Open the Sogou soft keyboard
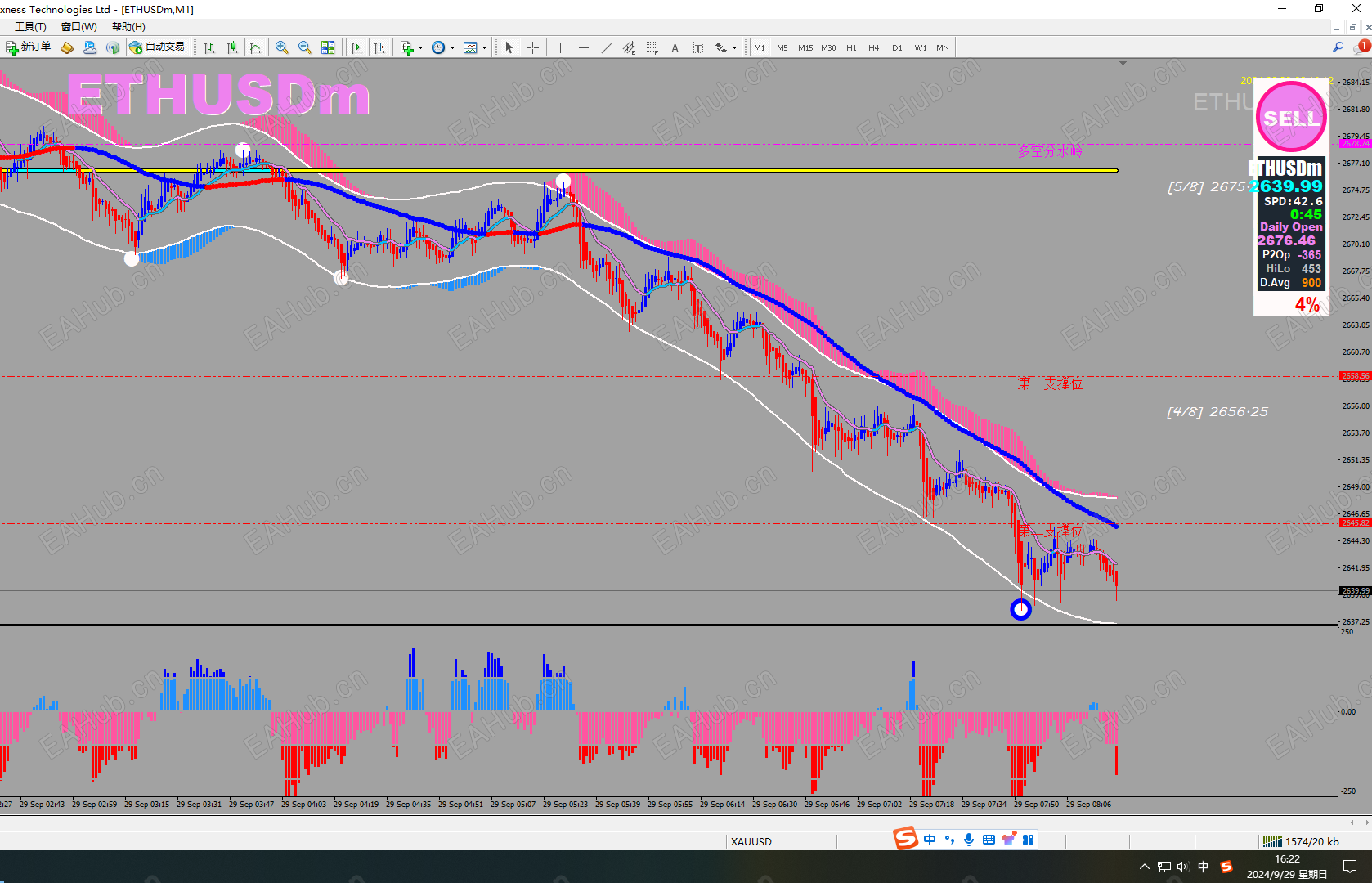 989,840
